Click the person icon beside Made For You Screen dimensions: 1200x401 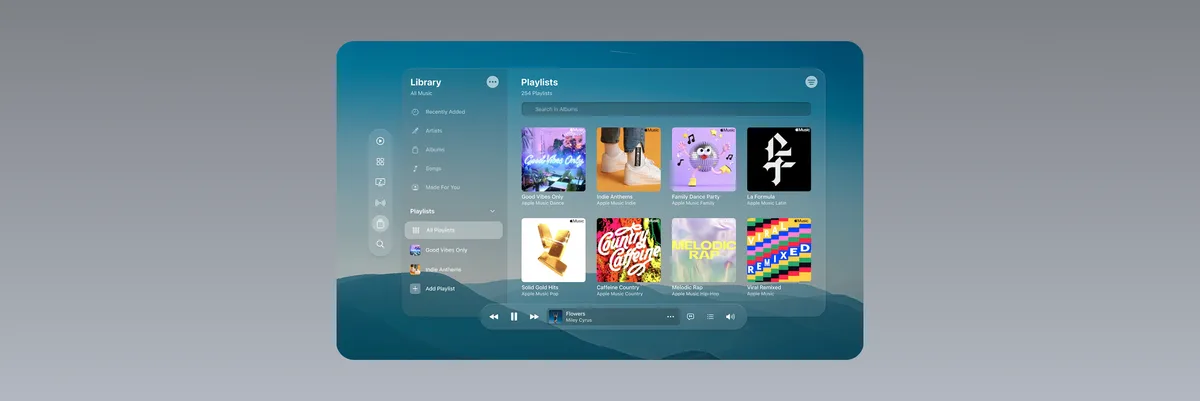pyautogui.click(x=415, y=187)
